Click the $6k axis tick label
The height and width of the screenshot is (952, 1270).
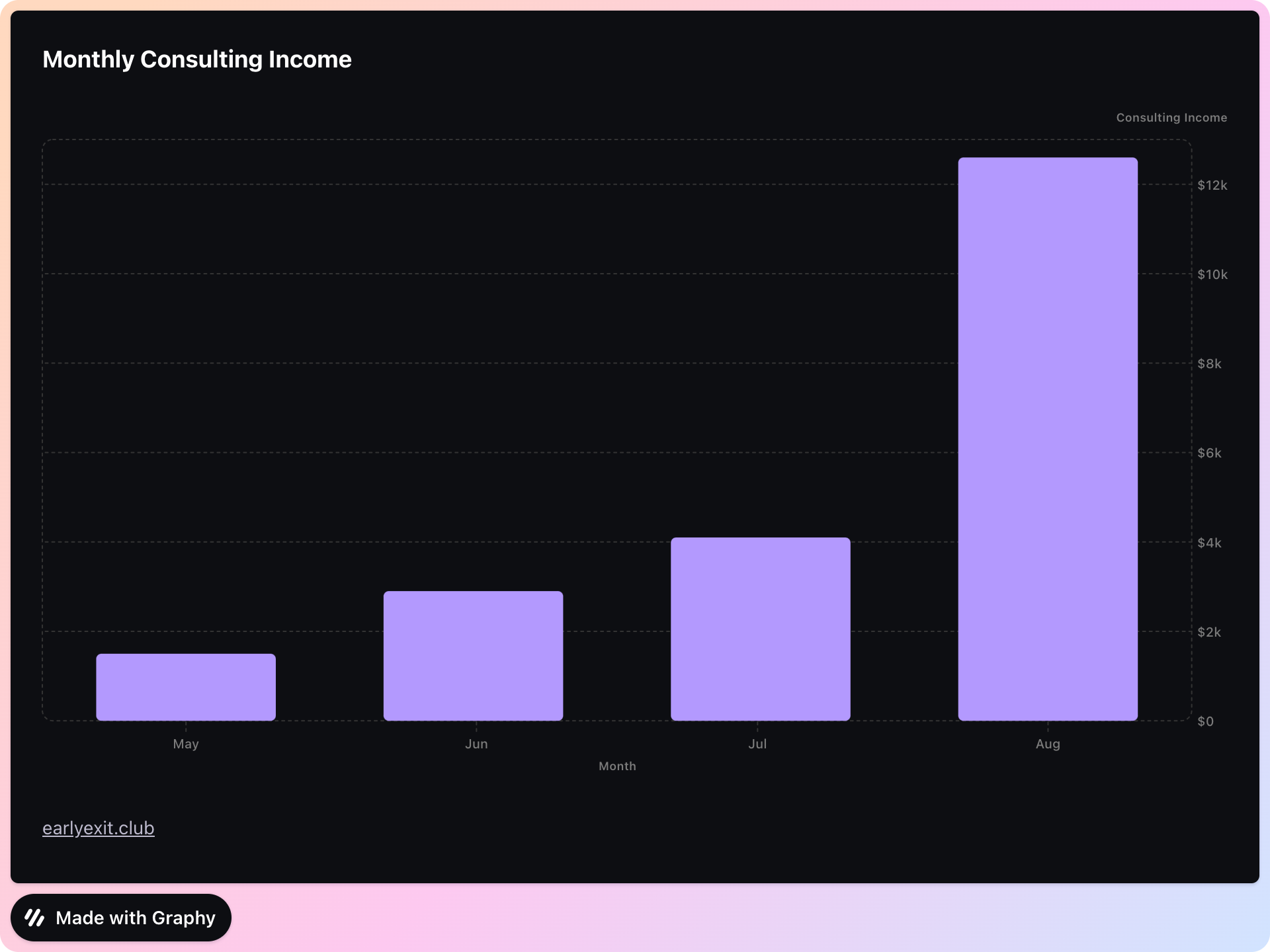click(x=1209, y=453)
